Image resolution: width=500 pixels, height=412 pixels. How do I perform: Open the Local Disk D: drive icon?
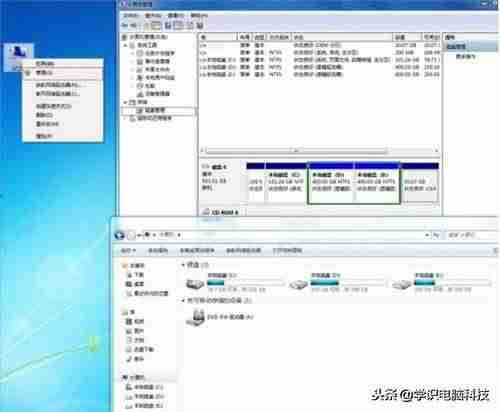point(298,284)
